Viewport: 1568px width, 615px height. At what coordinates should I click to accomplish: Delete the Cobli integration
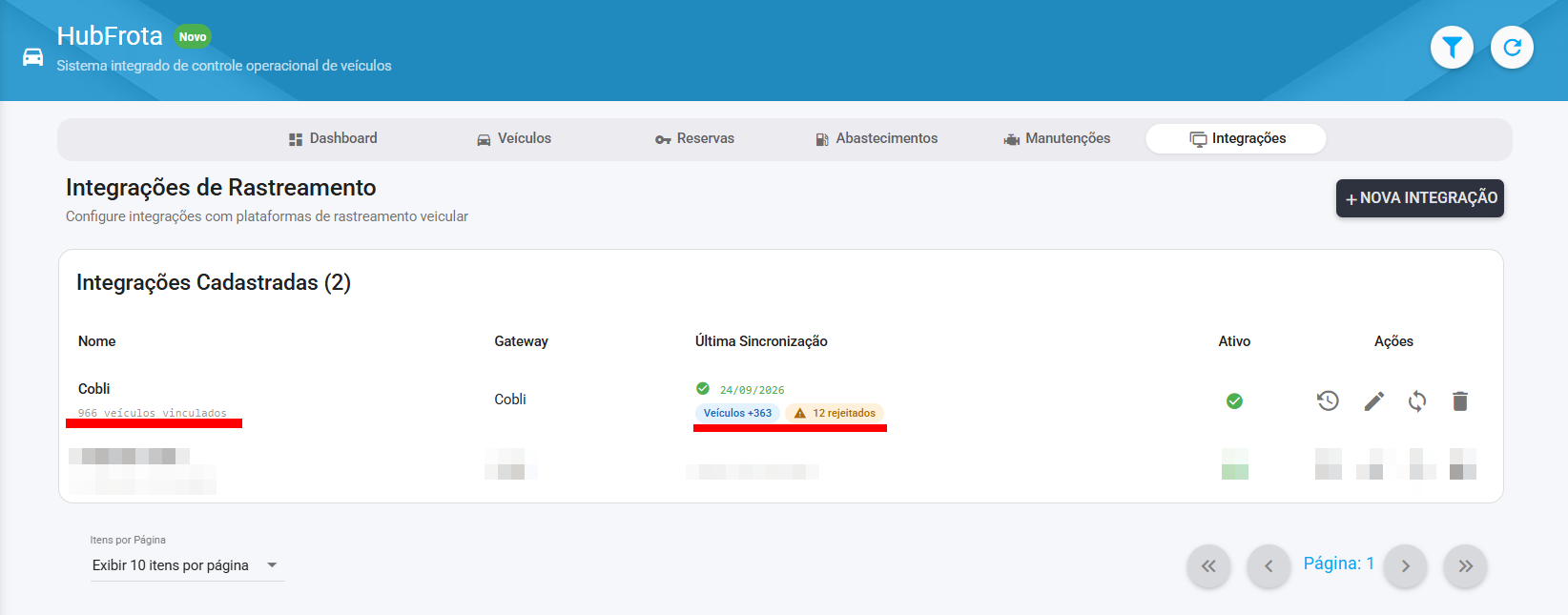(x=1460, y=400)
